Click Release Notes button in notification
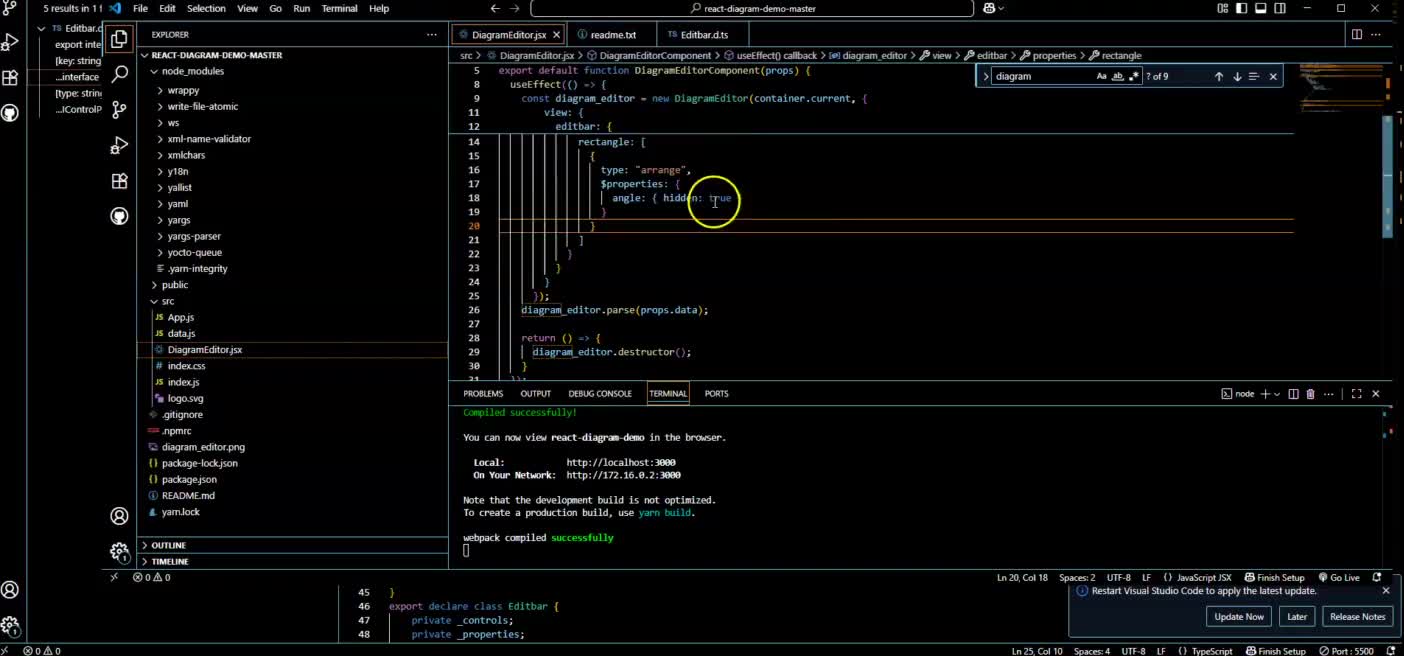Viewport: 1404px width, 656px height. pos(1357,617)
